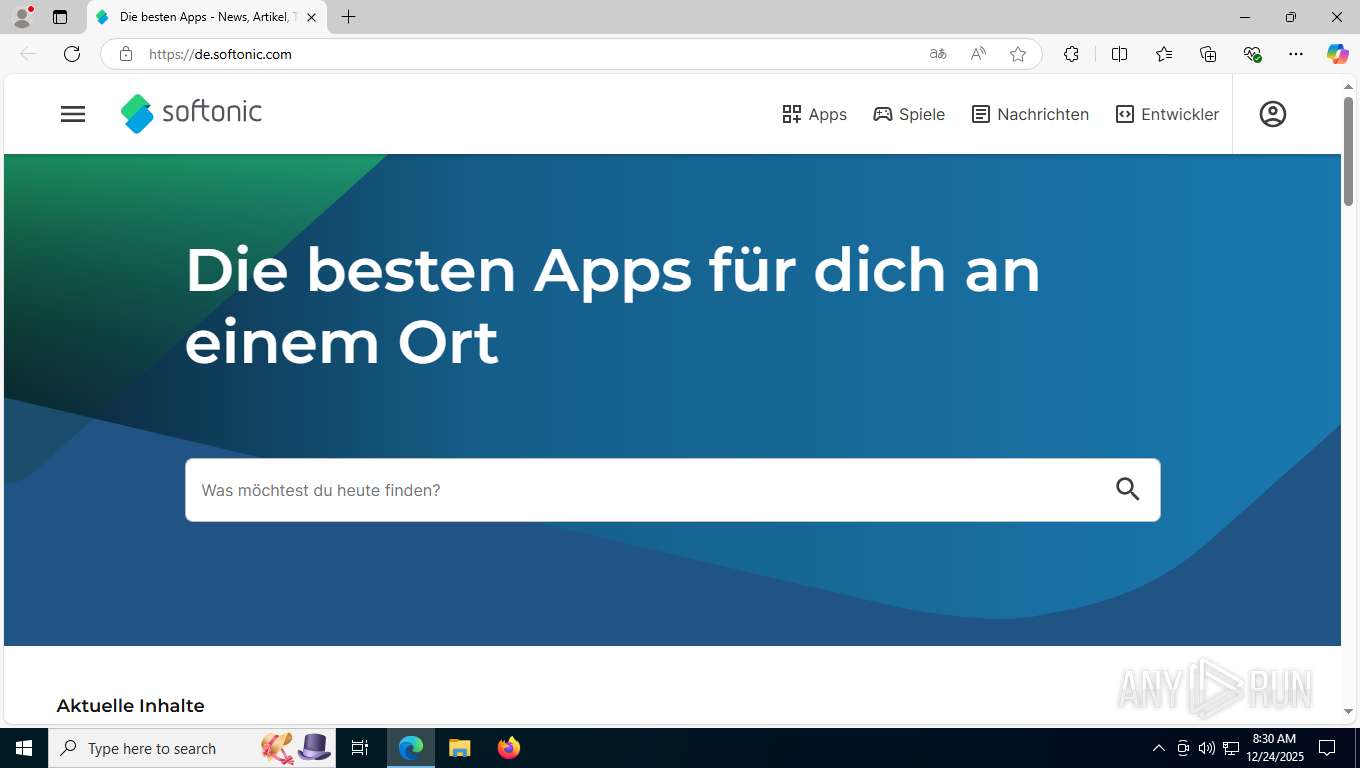Viewport: 1360px width, 768px height.
Task: Open the Spiele section
Action: 909,114
